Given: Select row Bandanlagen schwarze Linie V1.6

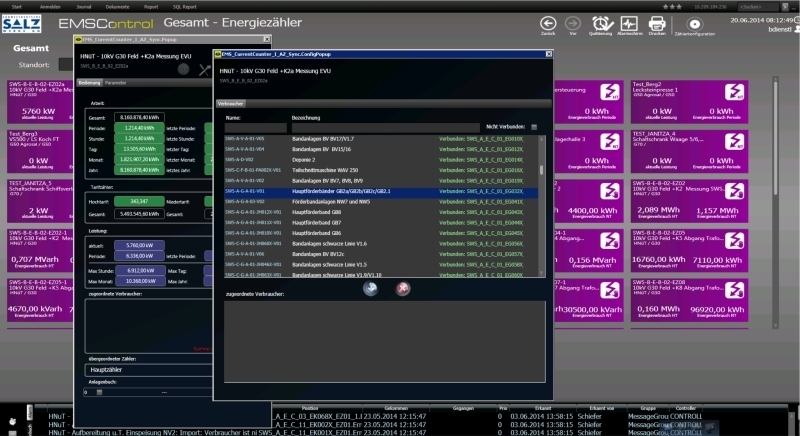Looking at the screenshot, I should pyautogui.click(x=381, y=244).
